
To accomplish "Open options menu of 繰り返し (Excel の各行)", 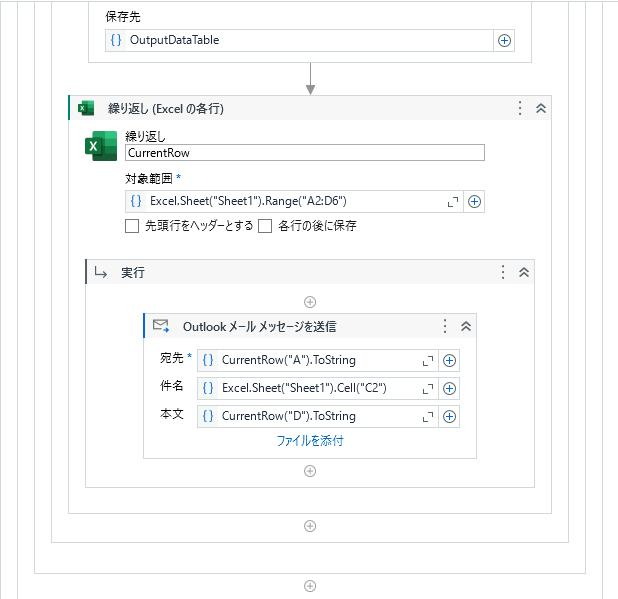I will click(520, 108).
